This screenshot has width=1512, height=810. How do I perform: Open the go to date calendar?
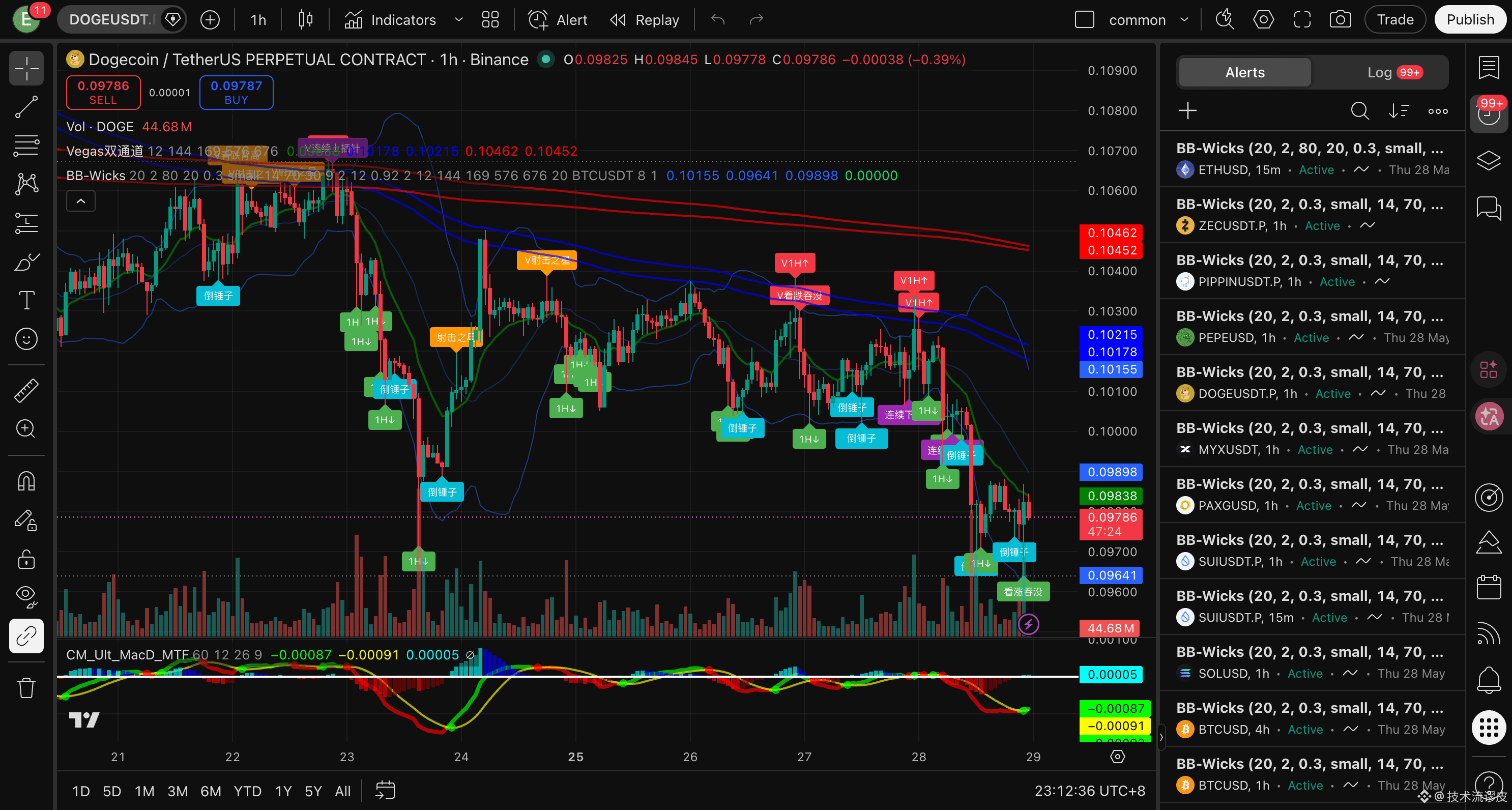385,791
